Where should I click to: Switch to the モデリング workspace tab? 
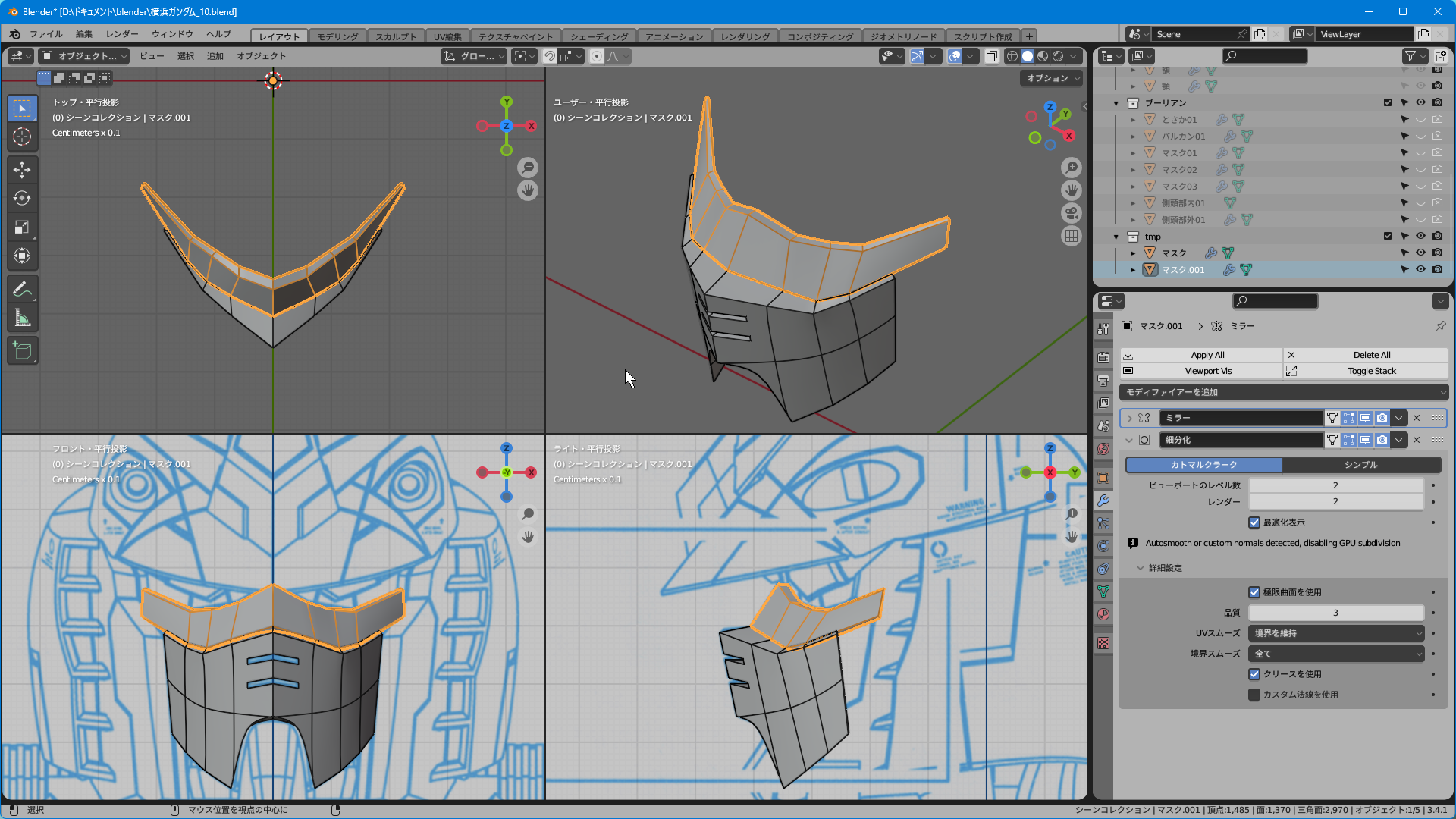point(337,36)
